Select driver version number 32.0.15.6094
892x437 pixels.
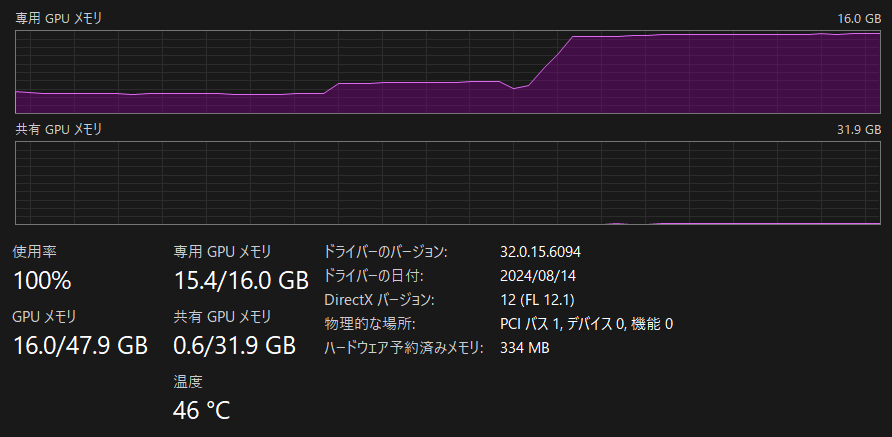click(x=552, y=252)
